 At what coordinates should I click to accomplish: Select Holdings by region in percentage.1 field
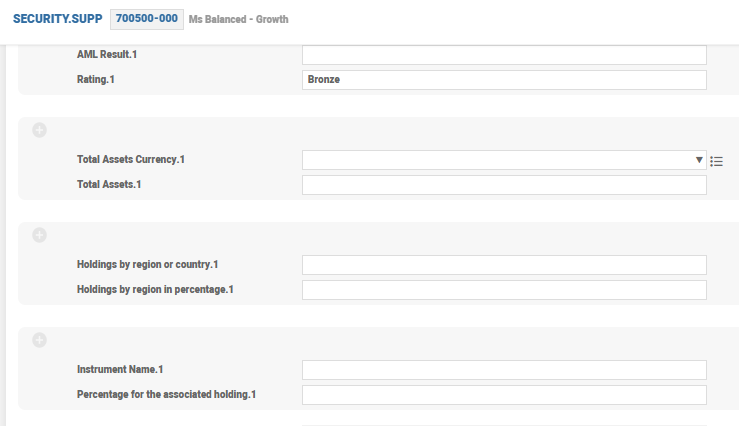point(504,290)
